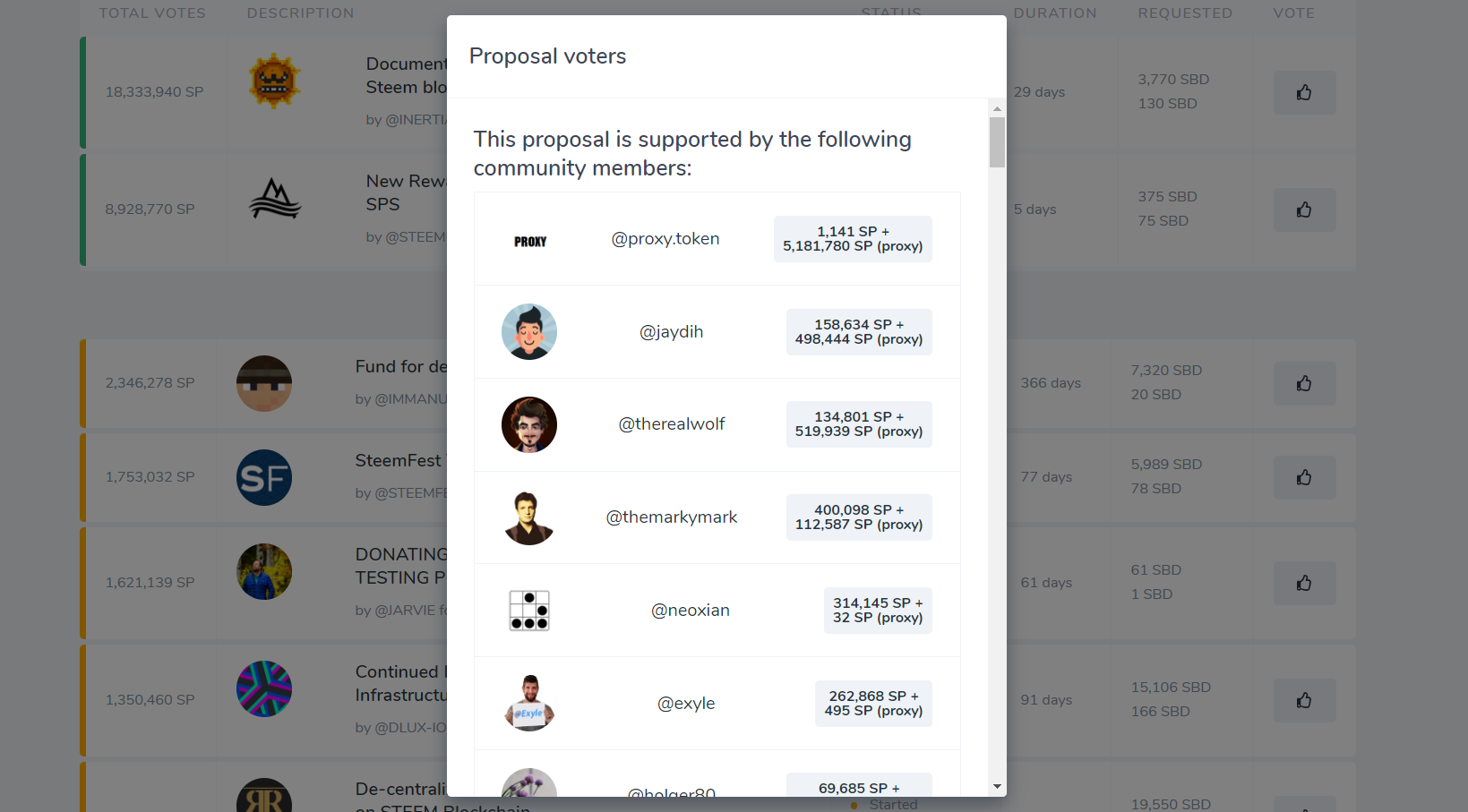Viewport: 1468px width, 812px height.
Task: Click the proxy.token PROXY avatar
Action: pos(529,241)
